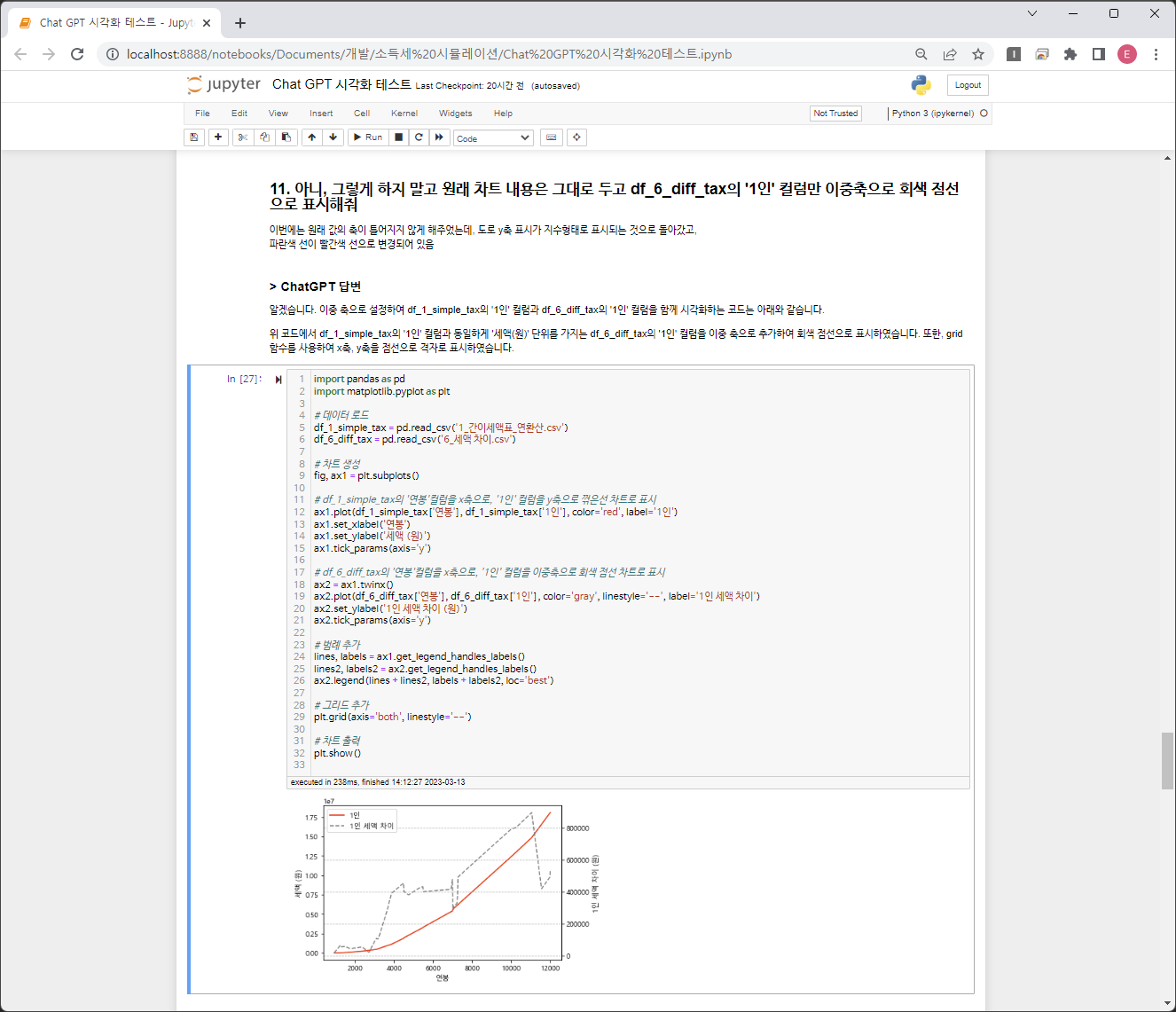
Task: Click the Python 3 (ipykernel) label
Action: (933, 114)
